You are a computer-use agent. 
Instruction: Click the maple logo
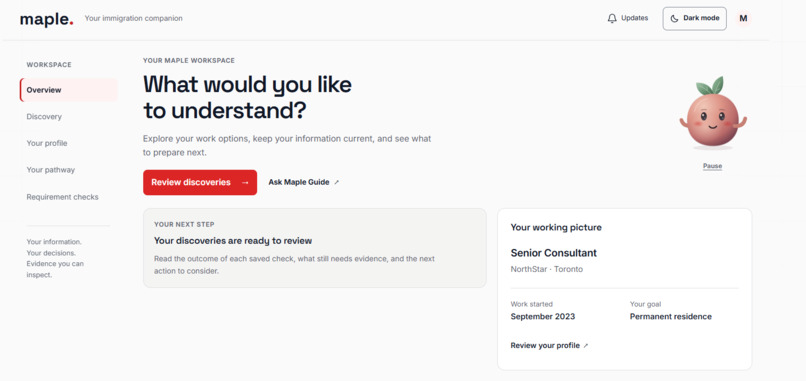(x=46, y=19)
